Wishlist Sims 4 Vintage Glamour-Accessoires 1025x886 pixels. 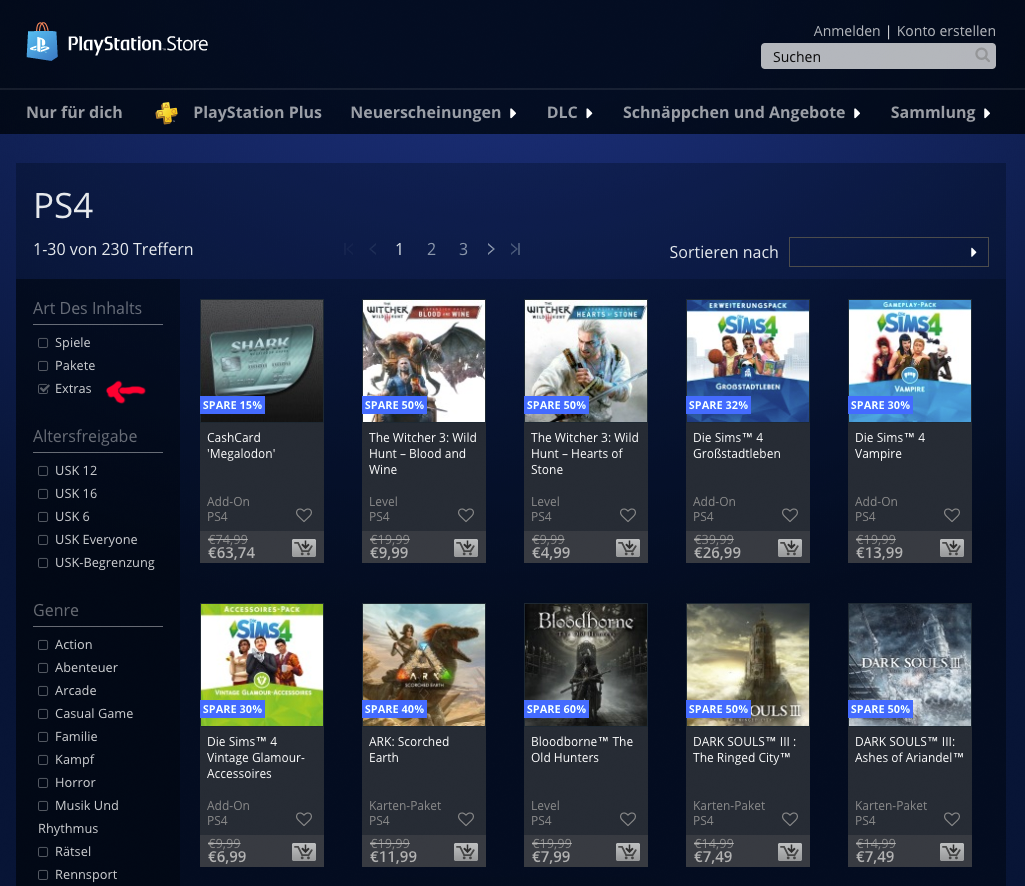(x=304, y=819)
